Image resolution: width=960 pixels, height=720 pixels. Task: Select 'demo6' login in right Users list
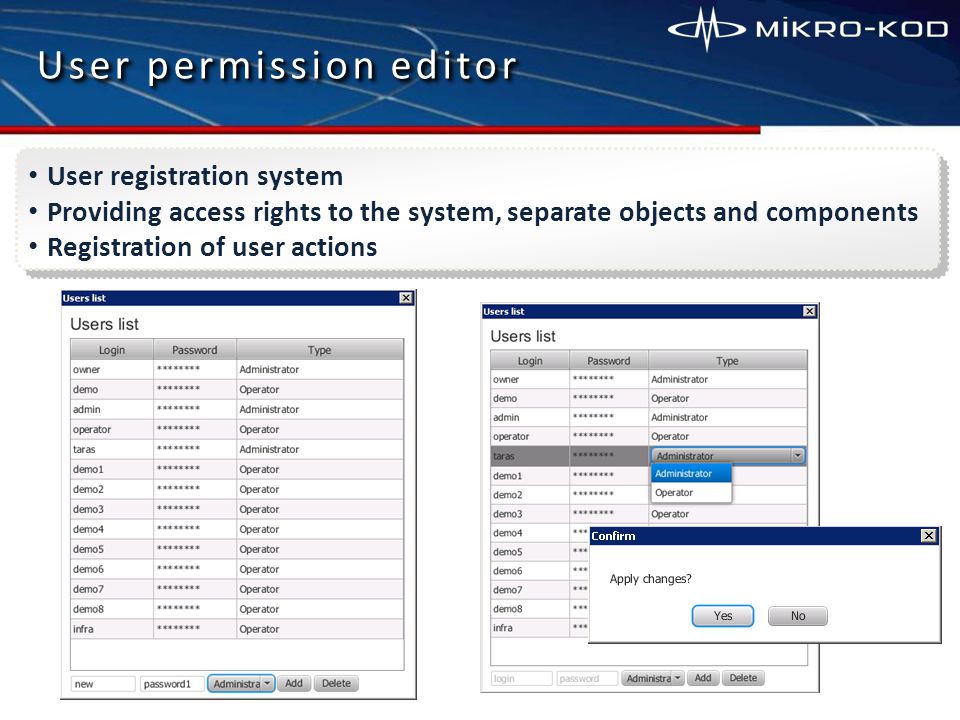508,571
